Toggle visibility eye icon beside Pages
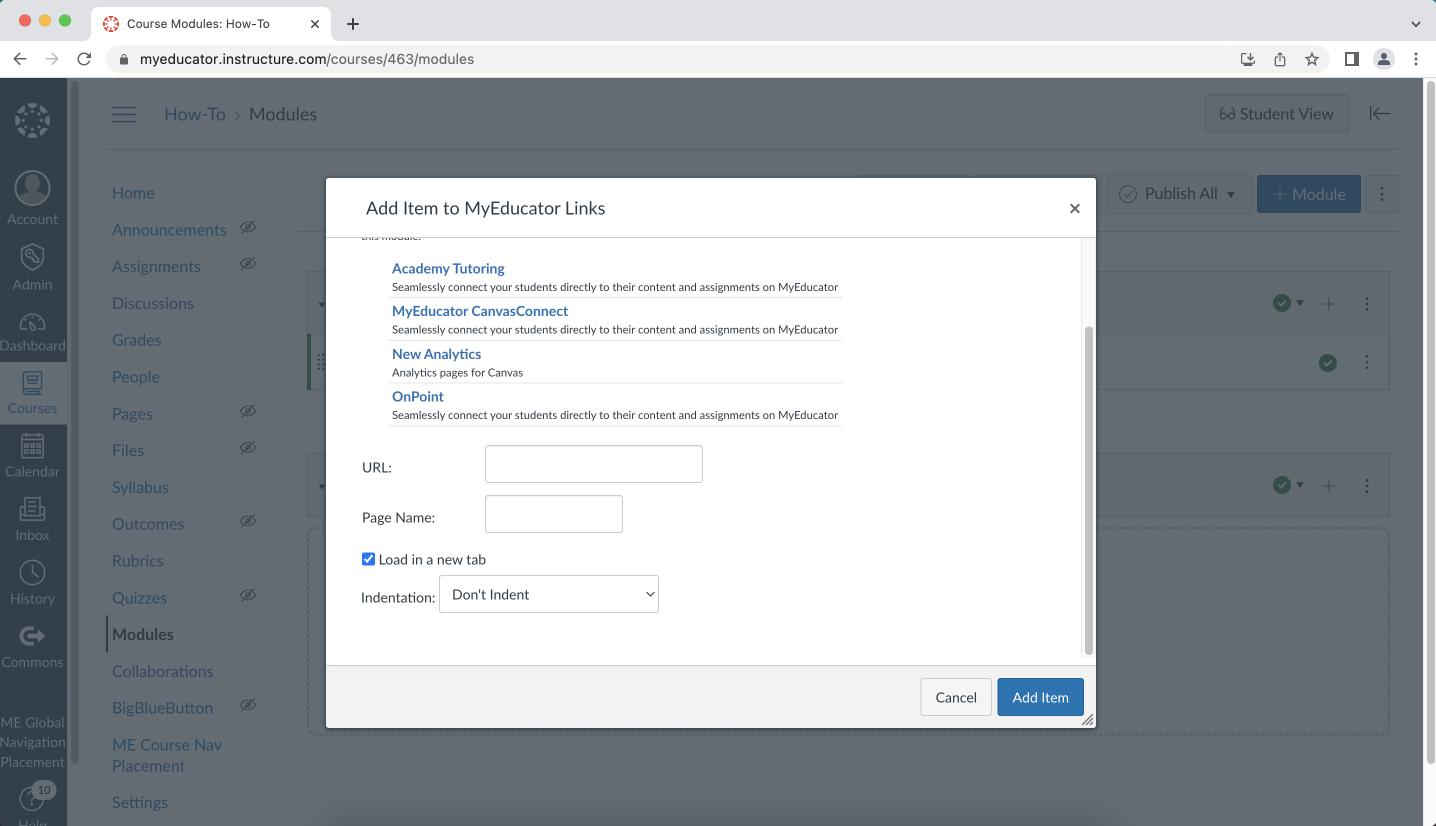 point(248,411)
